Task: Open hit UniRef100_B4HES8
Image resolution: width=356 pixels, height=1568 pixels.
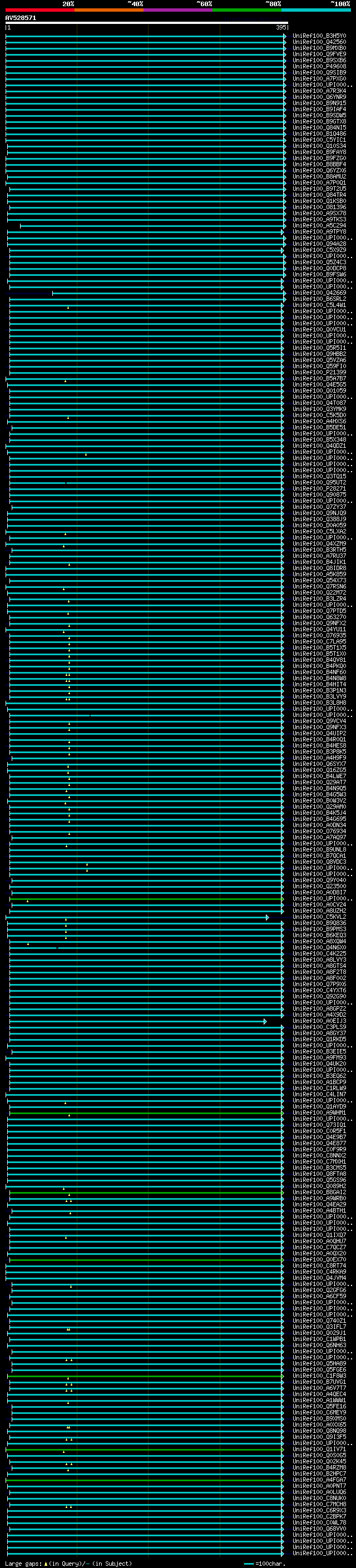Action: (x=319, y=746)
